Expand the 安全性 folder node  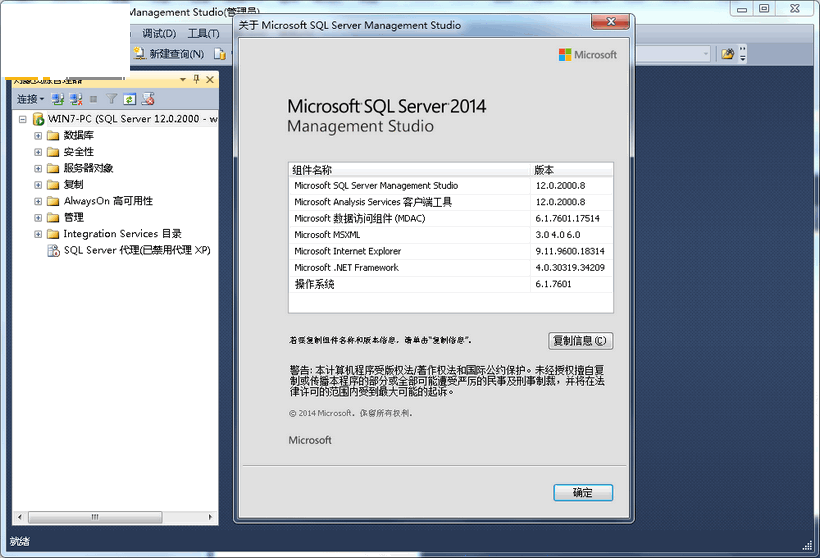[38, 152]
